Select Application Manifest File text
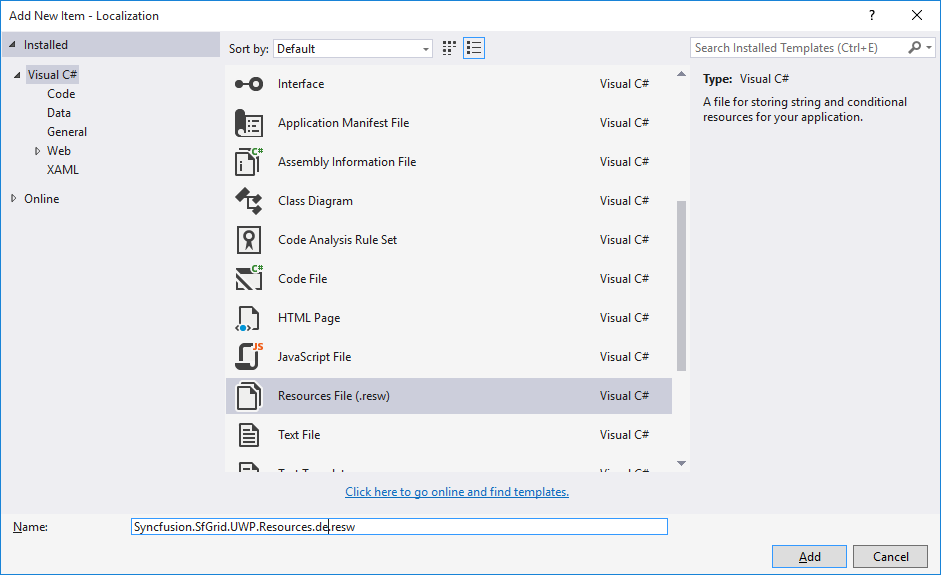The width and height of the screenshot is (941, 575). [x=343, y=123]
